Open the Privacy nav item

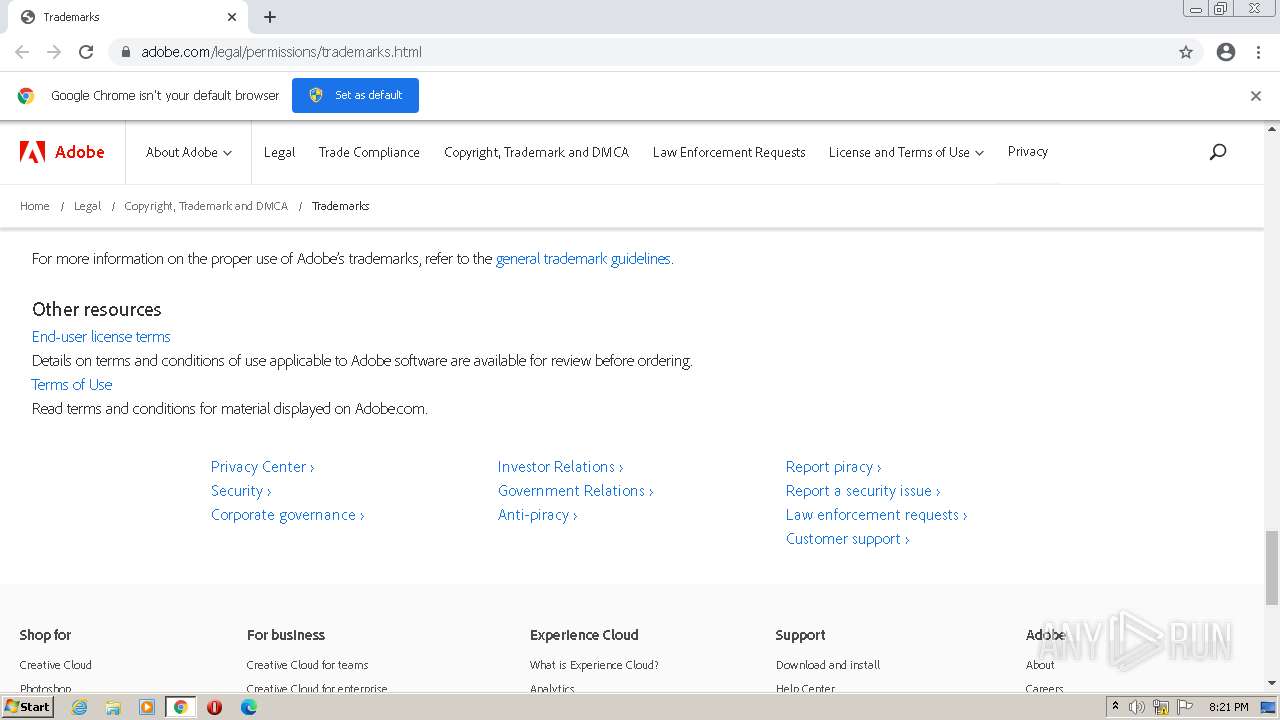coord(1028,152)
